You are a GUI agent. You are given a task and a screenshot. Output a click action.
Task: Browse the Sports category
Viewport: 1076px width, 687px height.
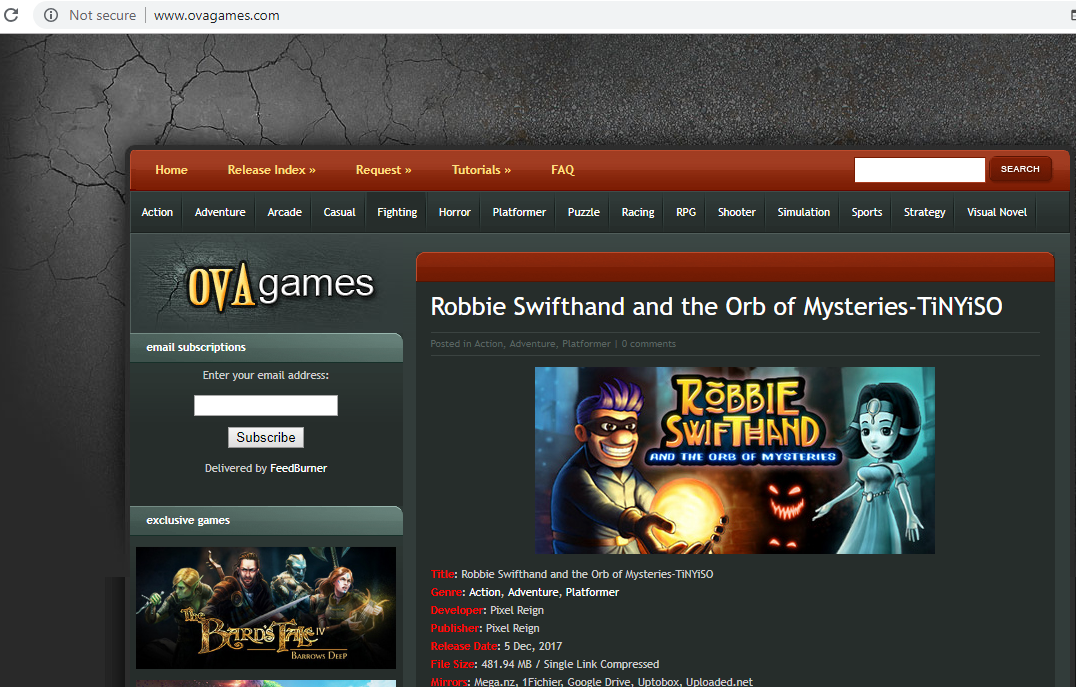pos(867,212)
